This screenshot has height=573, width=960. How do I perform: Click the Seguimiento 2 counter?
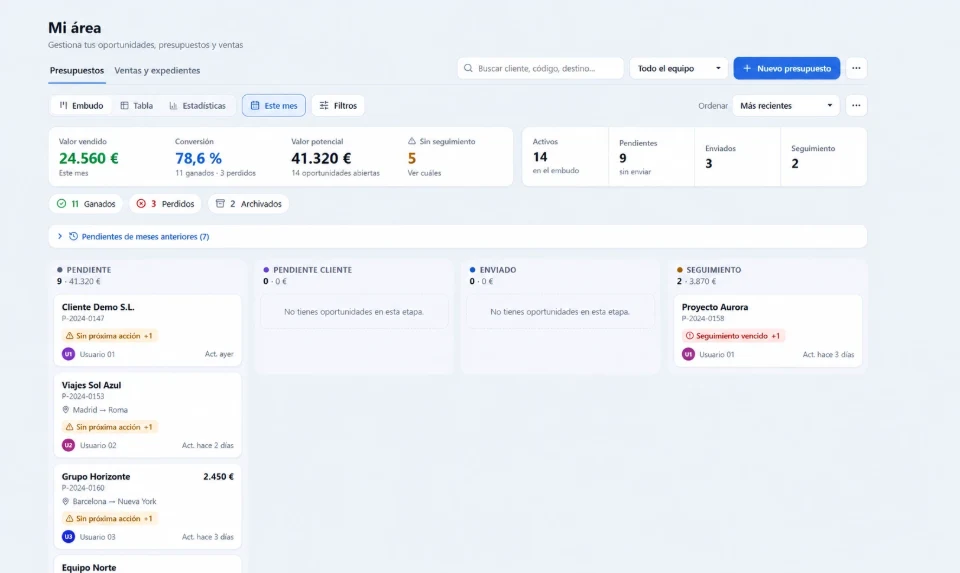823,157
